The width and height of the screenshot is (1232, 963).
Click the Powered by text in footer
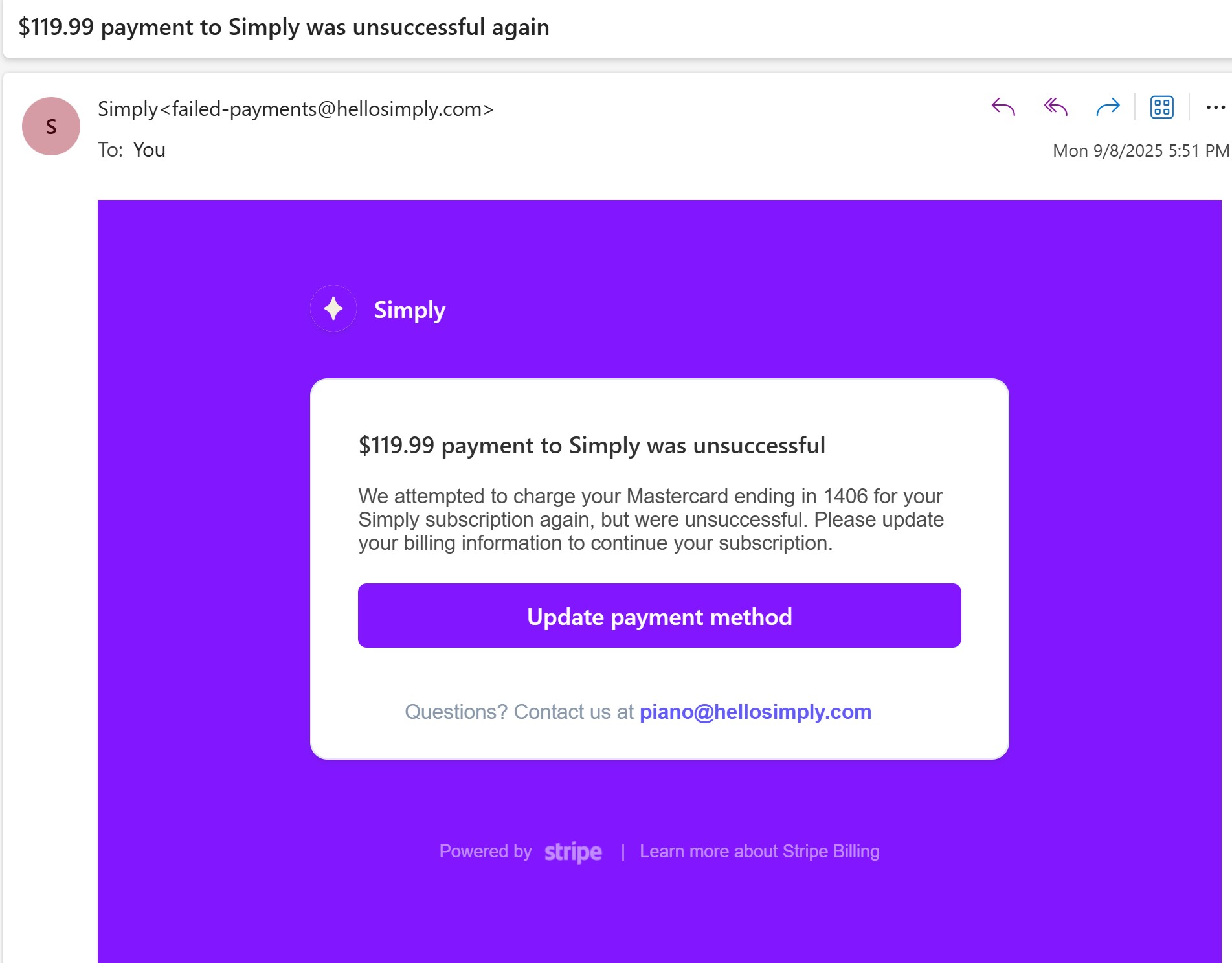(486, 851)
